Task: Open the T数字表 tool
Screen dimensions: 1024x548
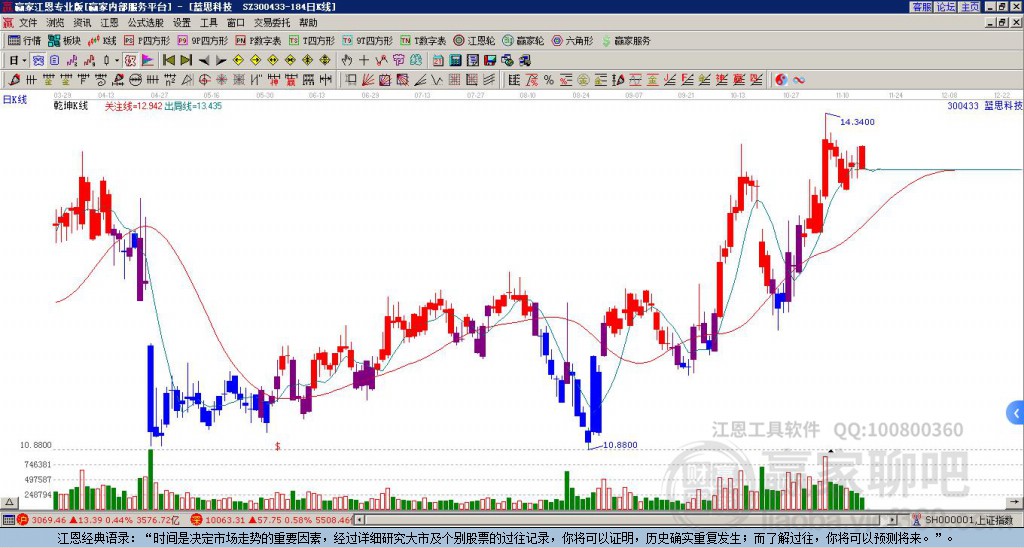Action: pos(423,40)
